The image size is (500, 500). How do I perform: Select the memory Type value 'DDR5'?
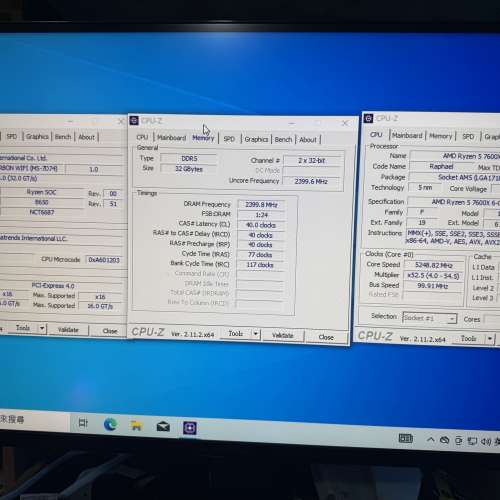189,159
